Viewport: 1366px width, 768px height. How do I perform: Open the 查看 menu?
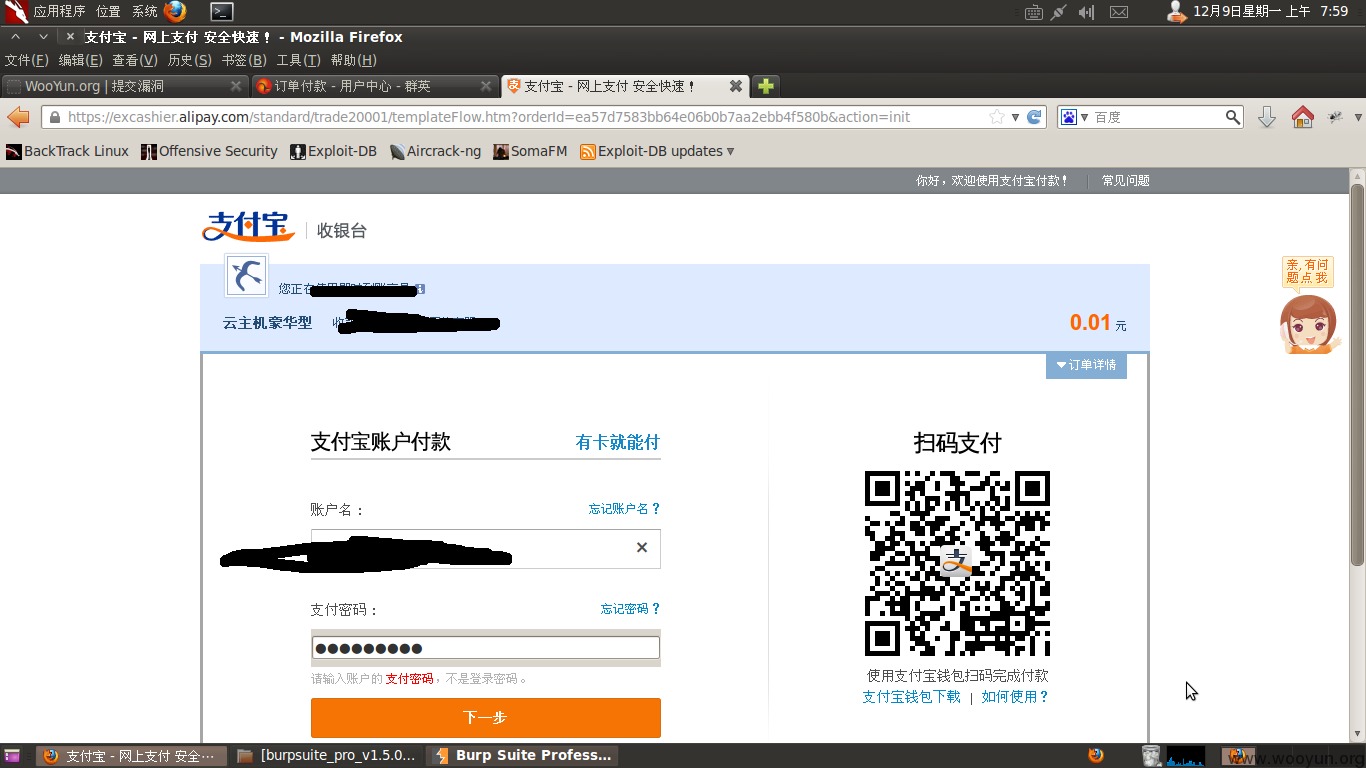pos(135,60)
